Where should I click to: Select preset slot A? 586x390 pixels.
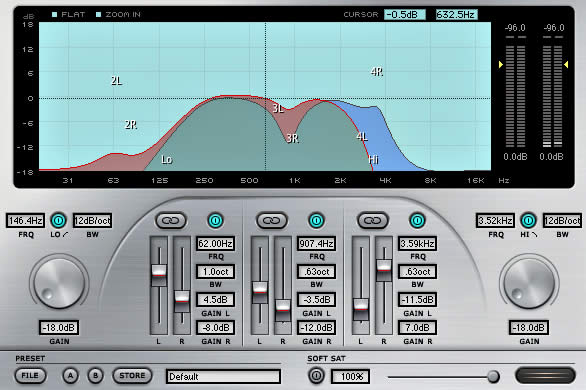click(x=70, y=375)
